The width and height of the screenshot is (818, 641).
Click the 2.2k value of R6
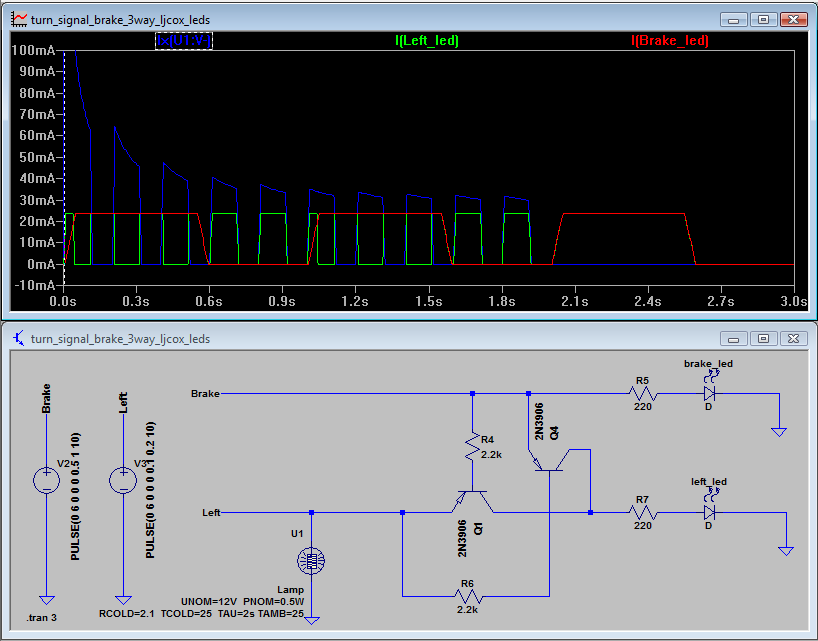tap(467, 609)
